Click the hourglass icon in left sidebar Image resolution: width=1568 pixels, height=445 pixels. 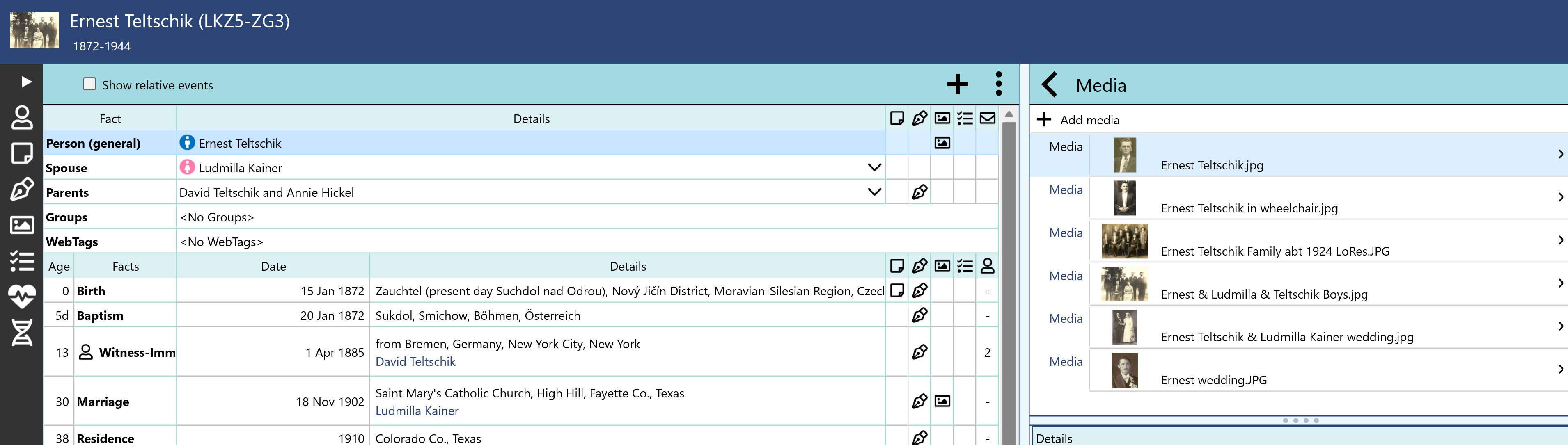tap(22, 333)
